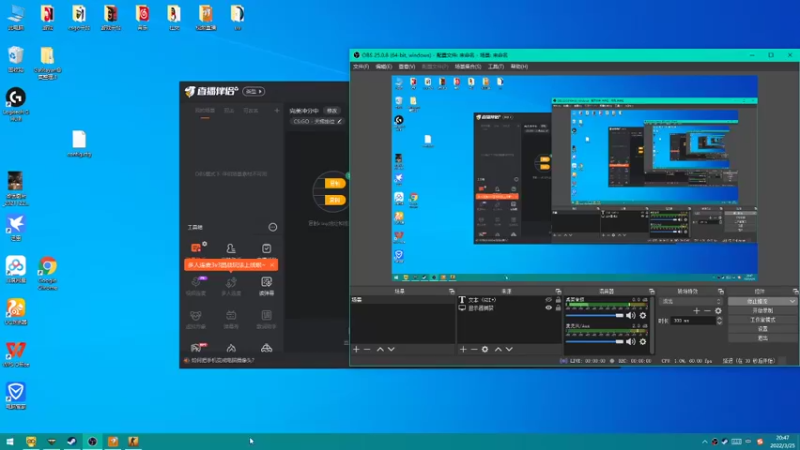Toggle 工作室模式 in OBS controls
800x450 pixels.
[x=763, y=319]
